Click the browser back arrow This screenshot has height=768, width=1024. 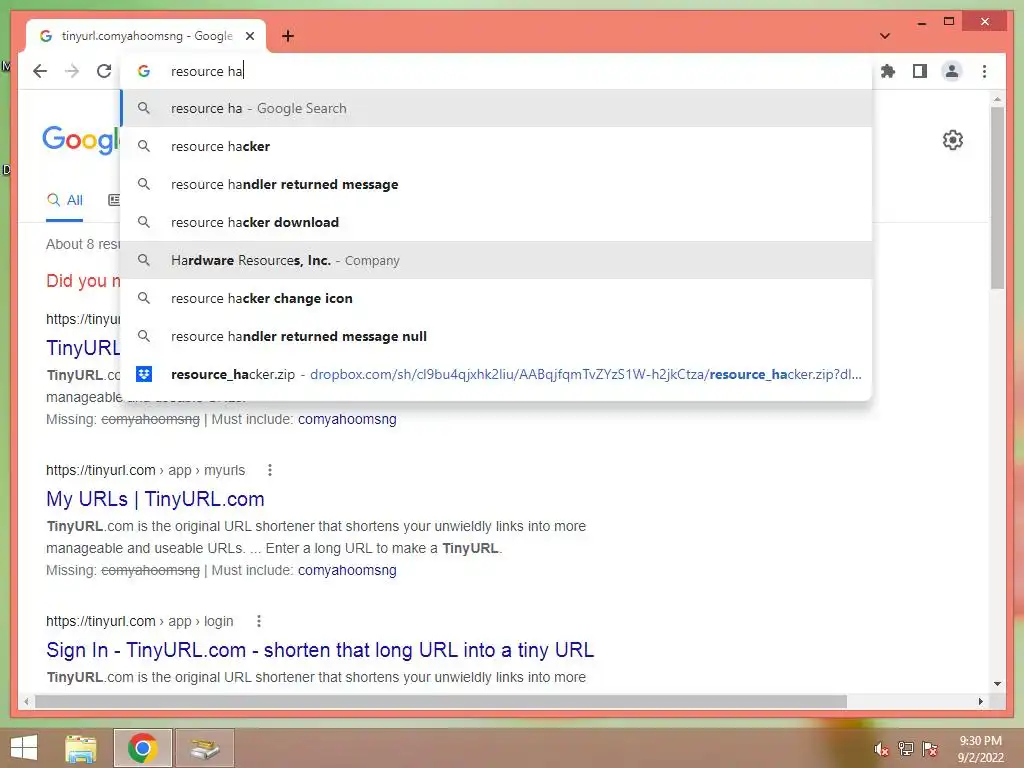pos(40,71)
